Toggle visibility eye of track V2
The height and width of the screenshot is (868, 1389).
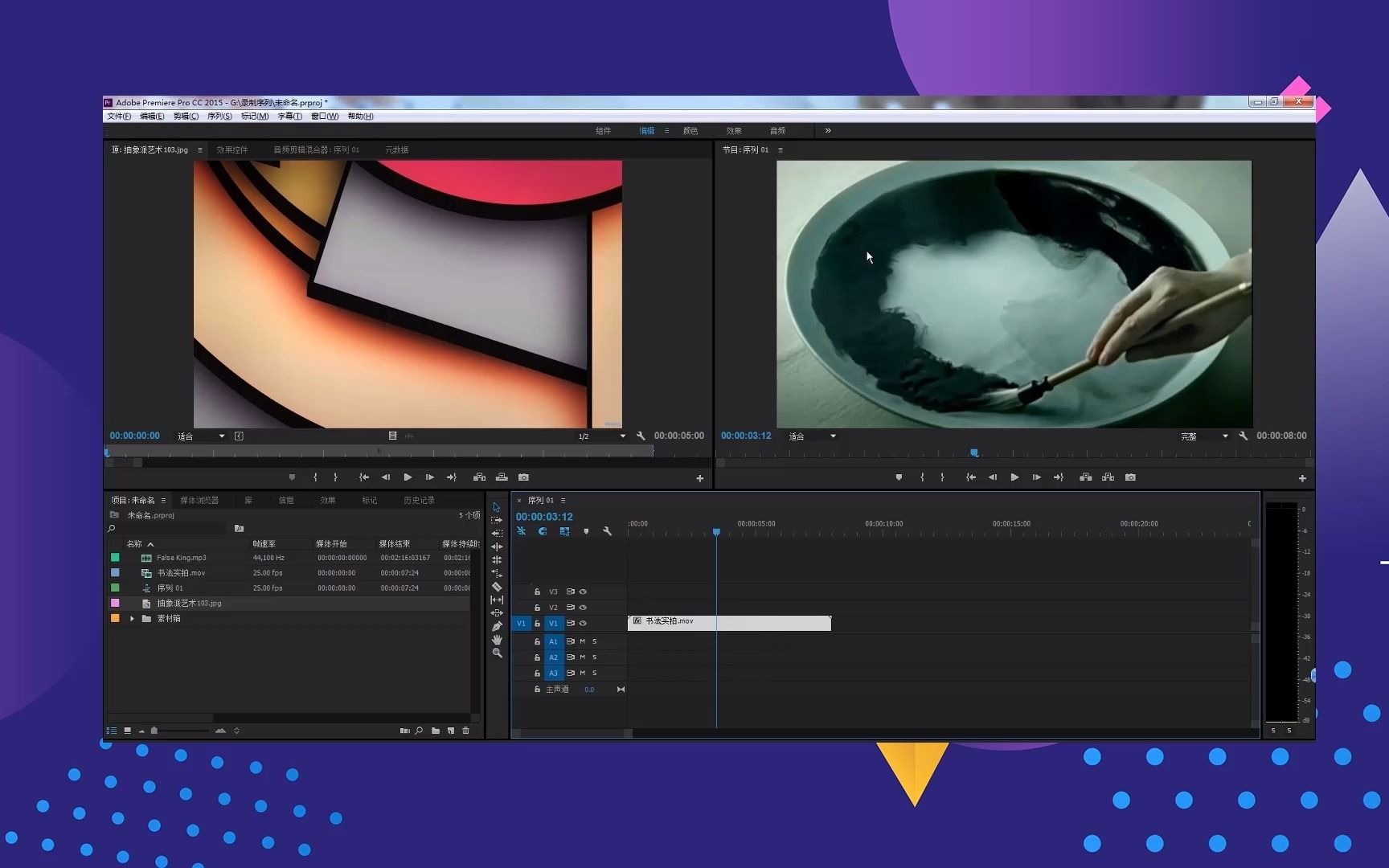click(583, 608)
